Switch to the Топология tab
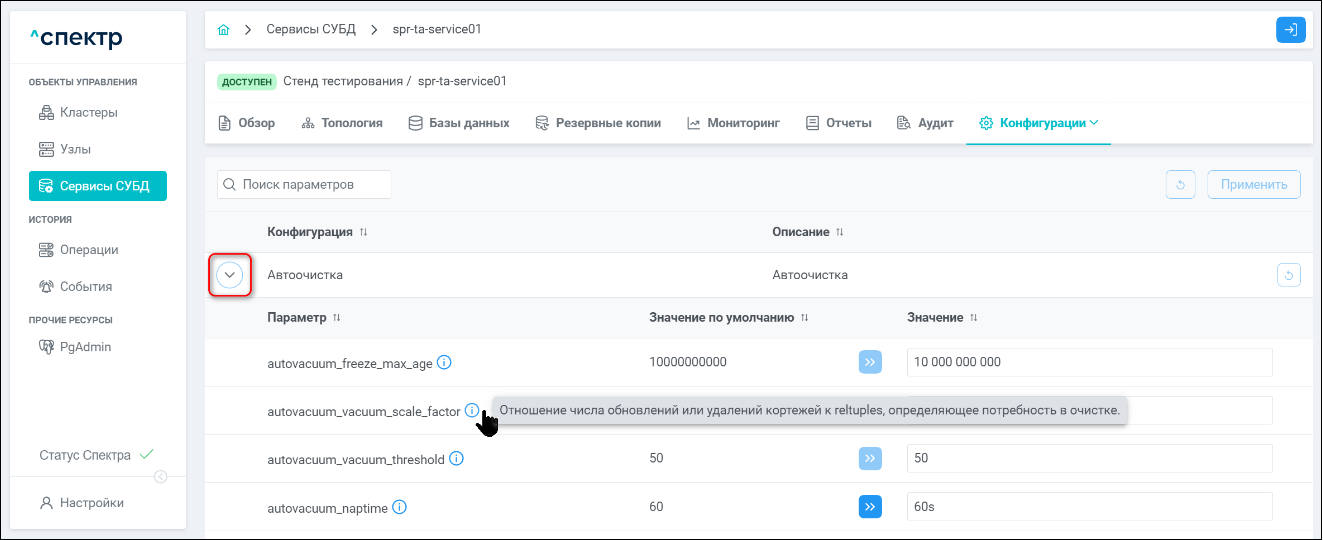1323x540 pixels. click(342, 123)
